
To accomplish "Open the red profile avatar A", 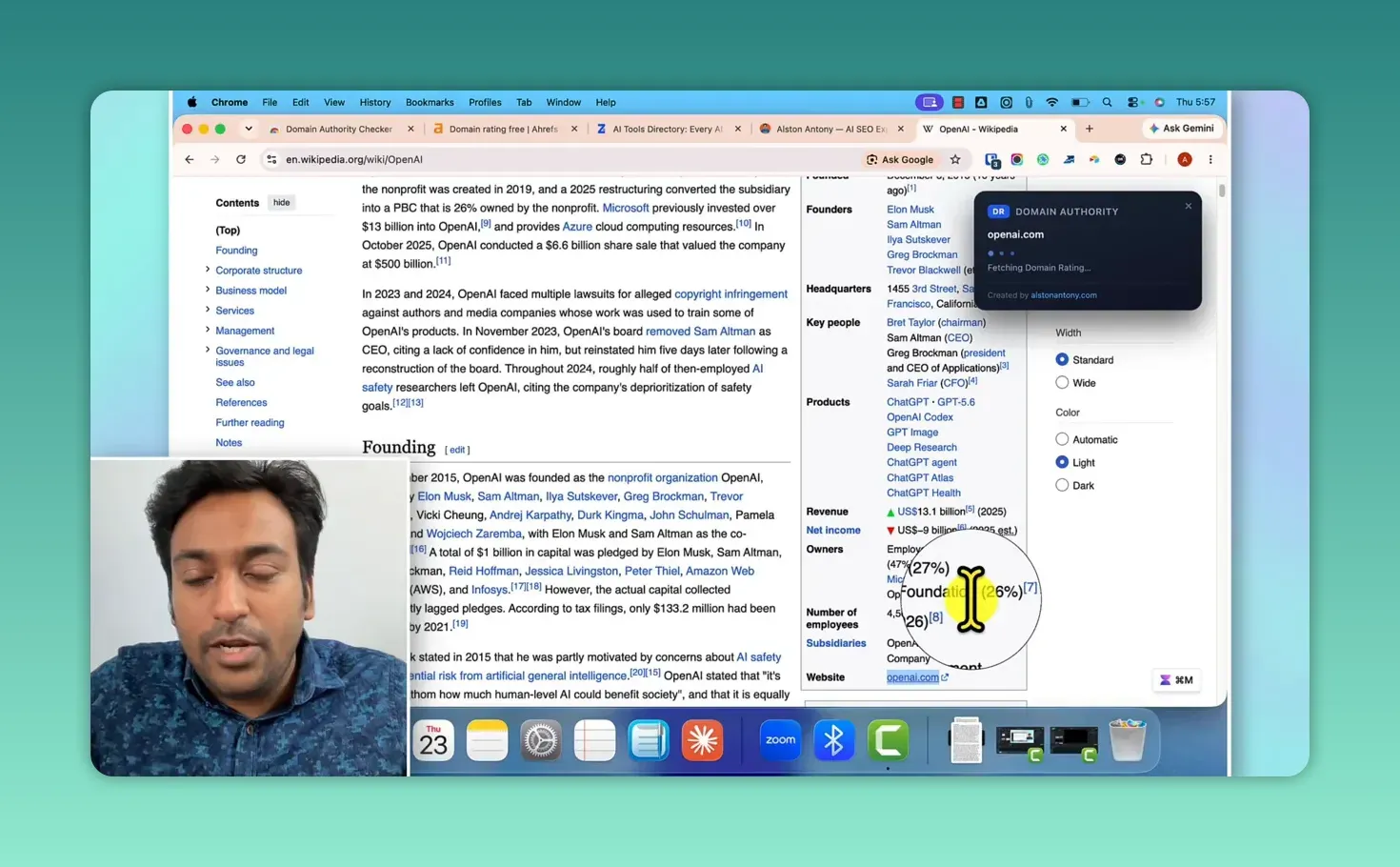I will click(x=1185, y=159).
